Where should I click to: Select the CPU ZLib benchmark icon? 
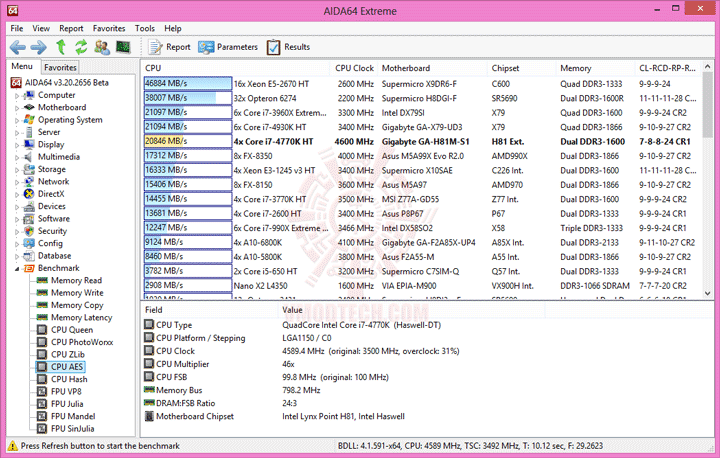[x=42, y=355]
